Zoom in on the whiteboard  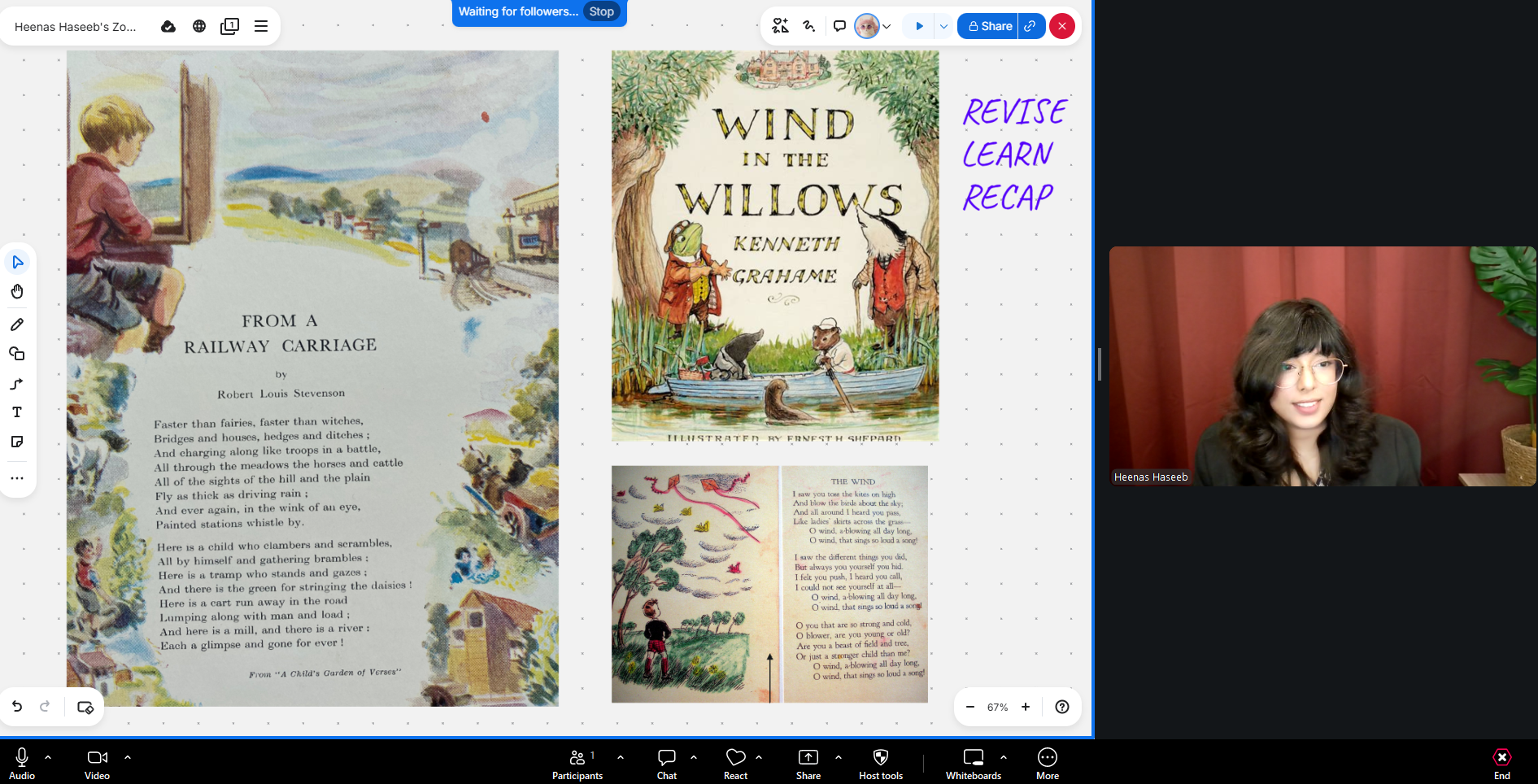coord(1026,707)
